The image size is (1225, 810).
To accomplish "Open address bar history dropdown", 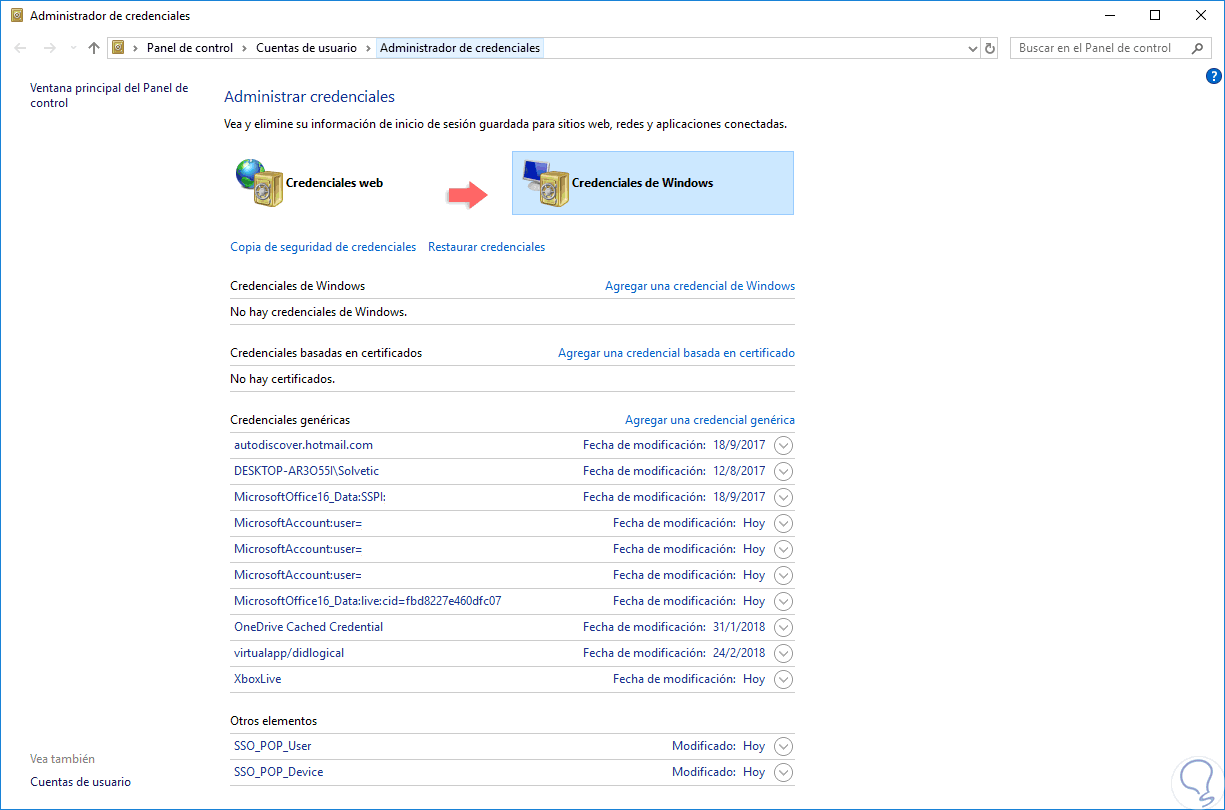I will (x=974, y=48).
